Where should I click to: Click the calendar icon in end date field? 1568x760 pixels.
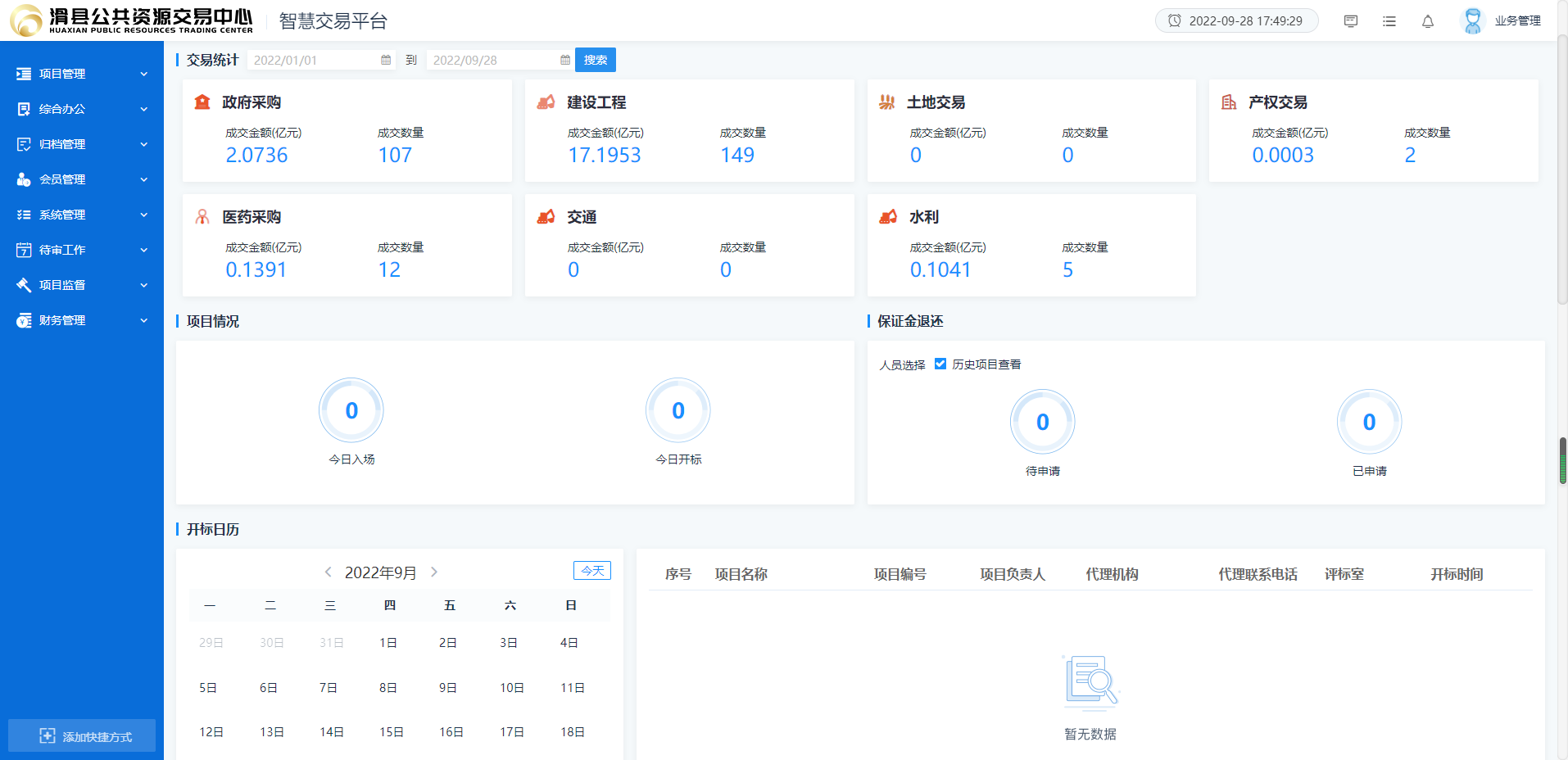coord(565,60)
